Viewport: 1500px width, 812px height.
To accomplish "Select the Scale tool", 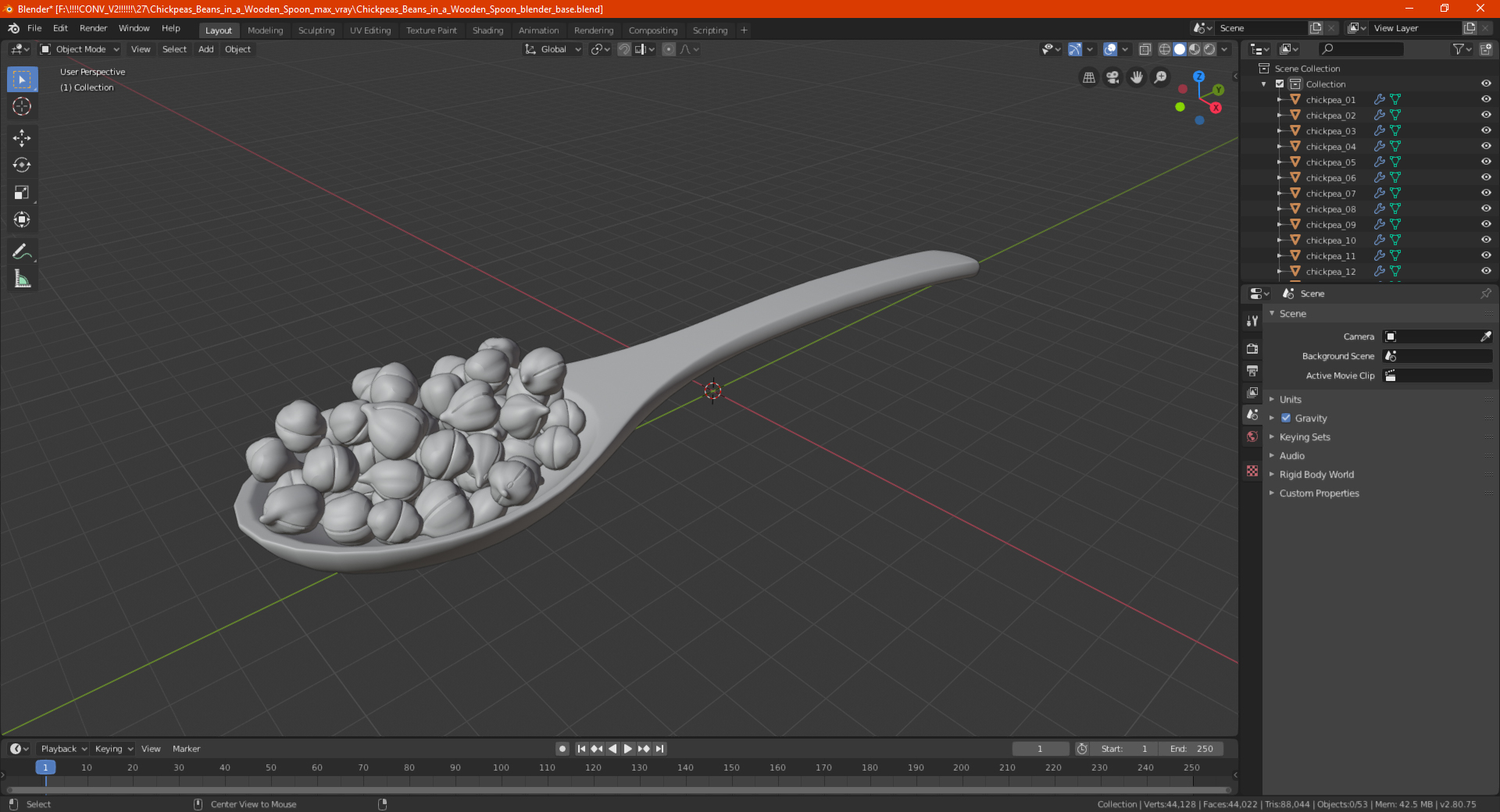I will click(22, 193).
